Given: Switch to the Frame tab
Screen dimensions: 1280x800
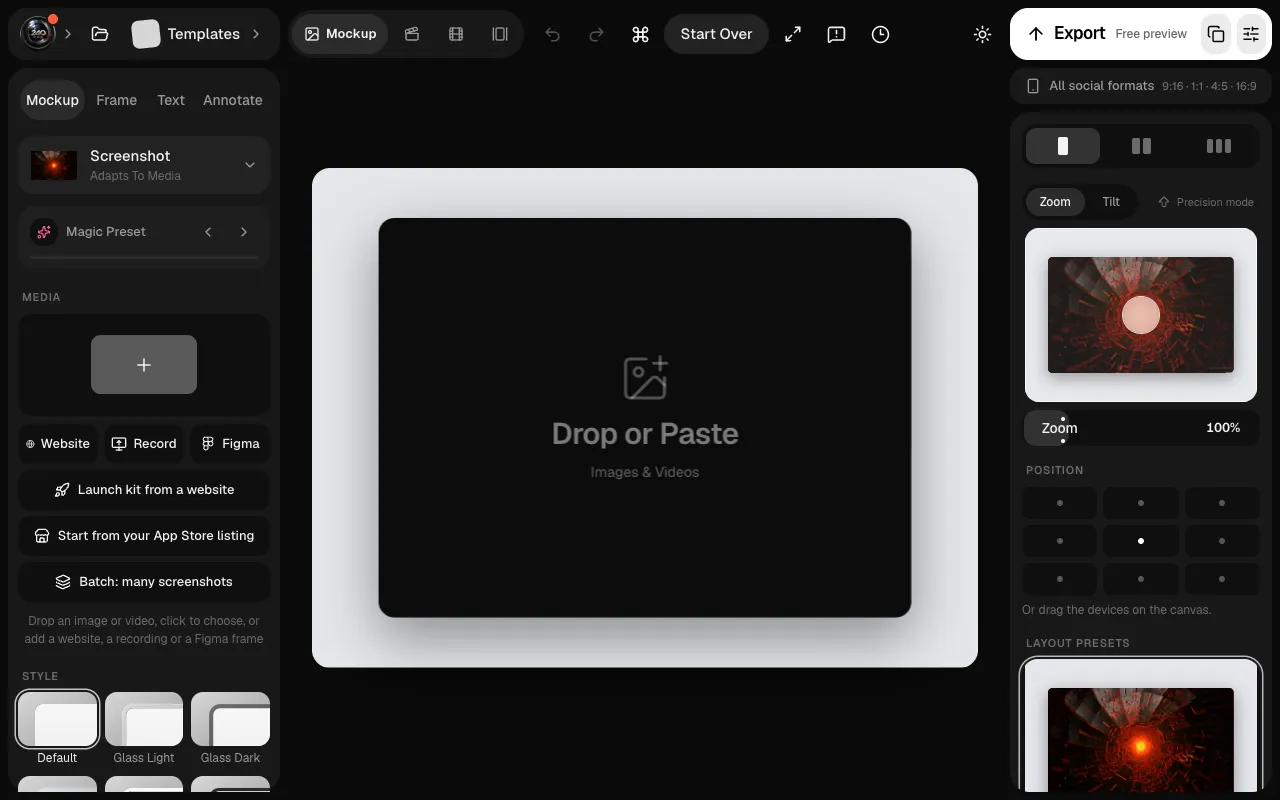Looking at the screenshot, I should click(116, 100).
